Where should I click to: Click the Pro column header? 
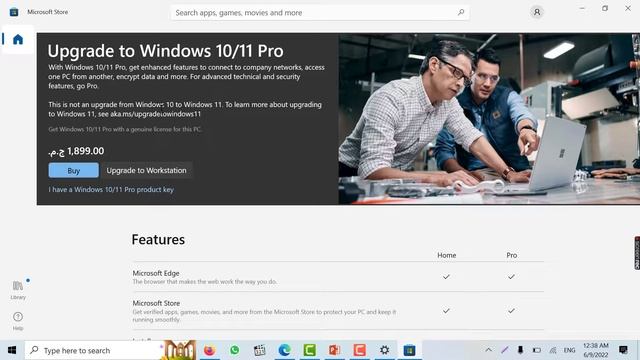pyautogui.click(x=511, y=255)
